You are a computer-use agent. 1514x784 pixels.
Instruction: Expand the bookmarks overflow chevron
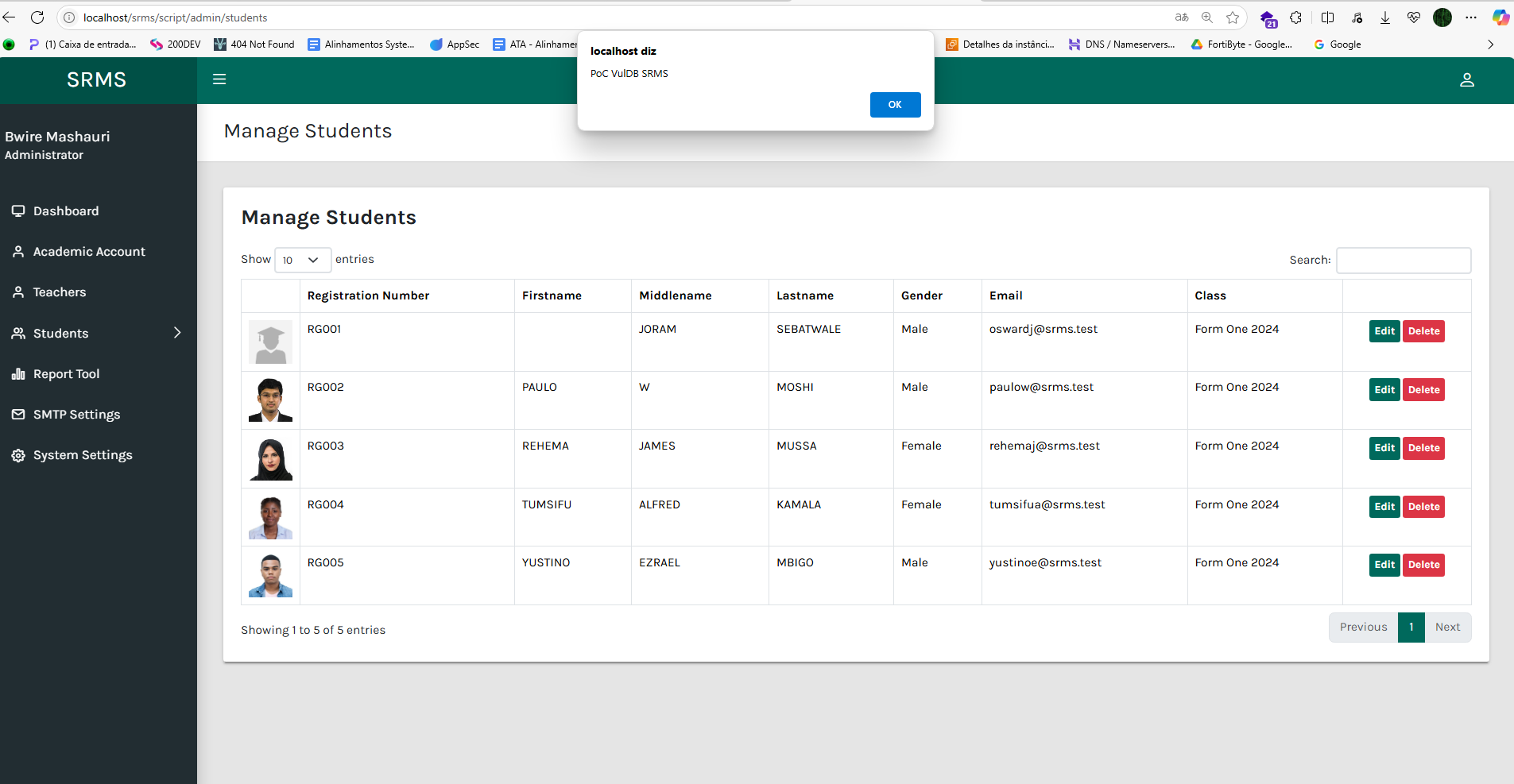pyautogui.click(x=1490, y=44)
